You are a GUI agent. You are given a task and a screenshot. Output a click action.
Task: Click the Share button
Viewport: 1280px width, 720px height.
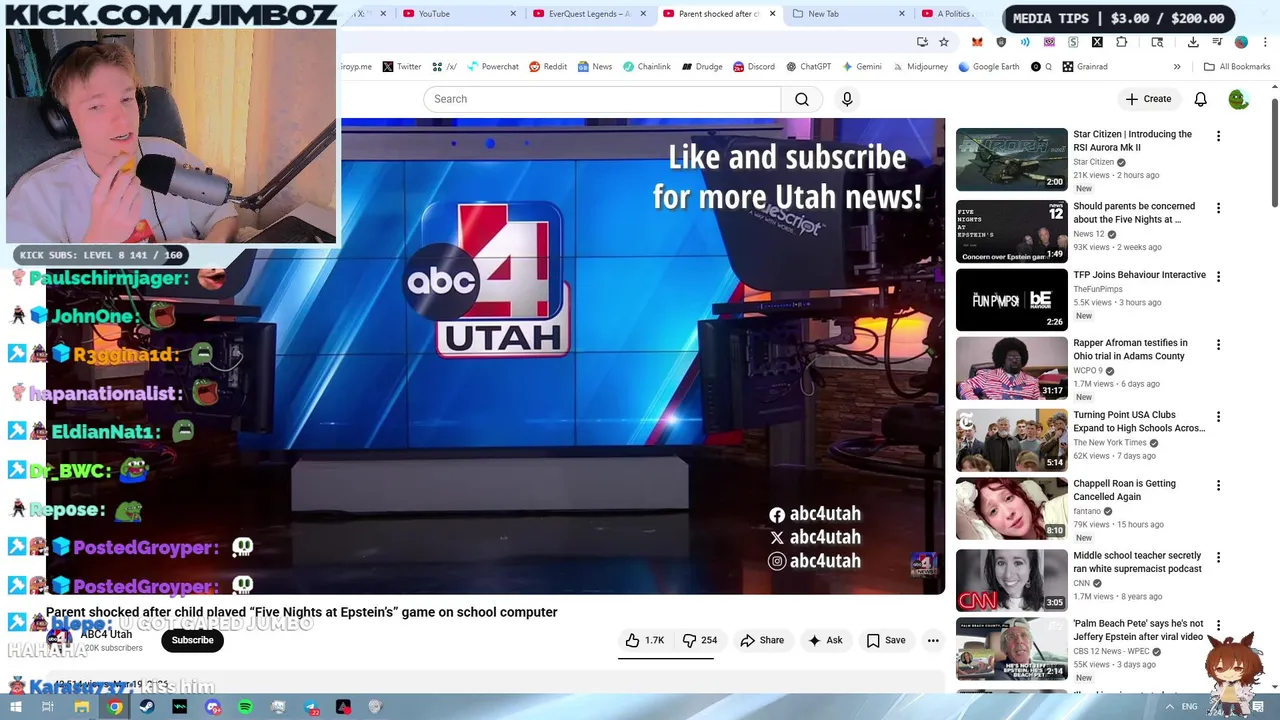click(761, 640)
